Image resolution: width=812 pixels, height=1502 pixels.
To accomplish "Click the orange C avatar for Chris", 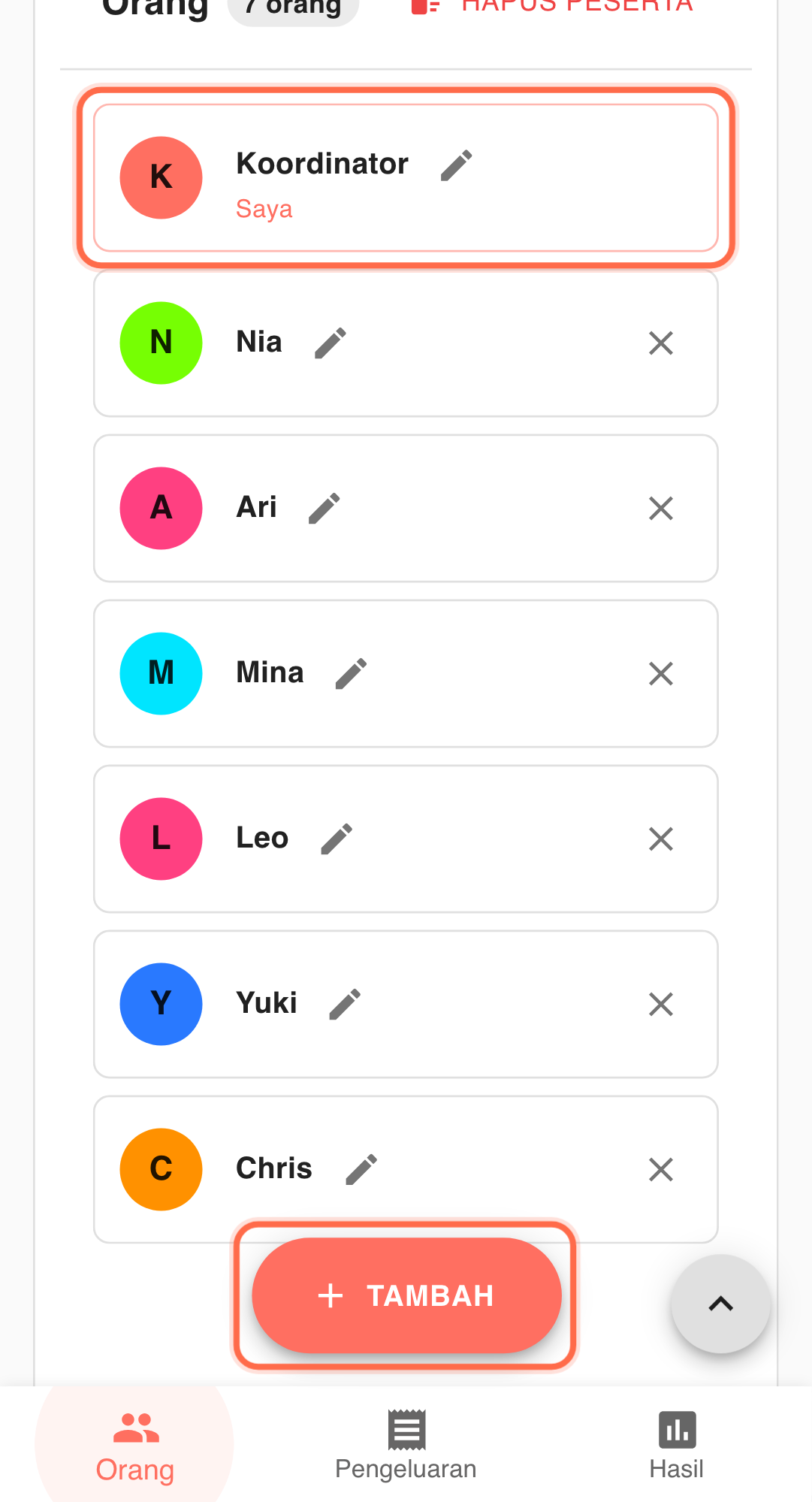I will [x=161, y=1169].
